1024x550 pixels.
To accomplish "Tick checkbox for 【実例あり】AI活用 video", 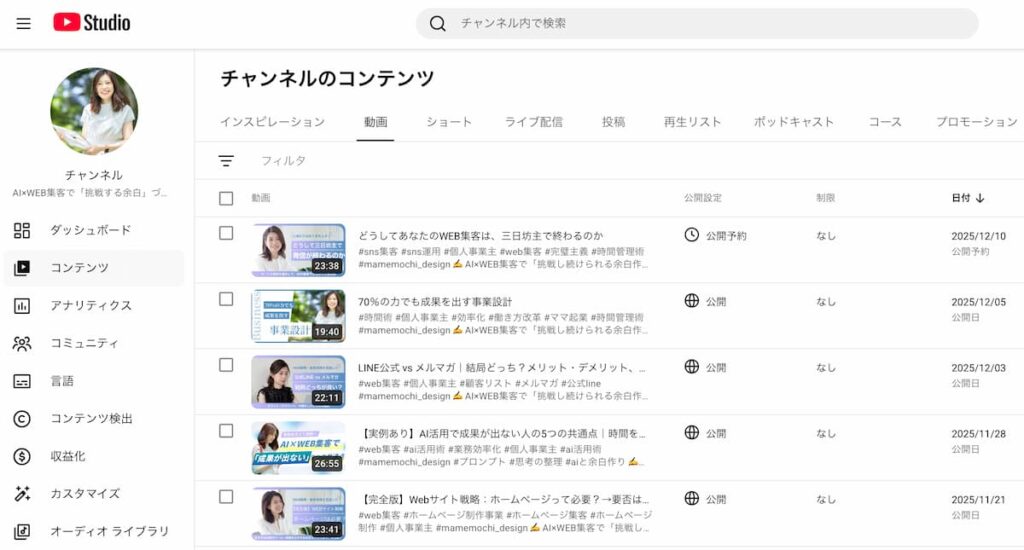I will pos(226,431).
